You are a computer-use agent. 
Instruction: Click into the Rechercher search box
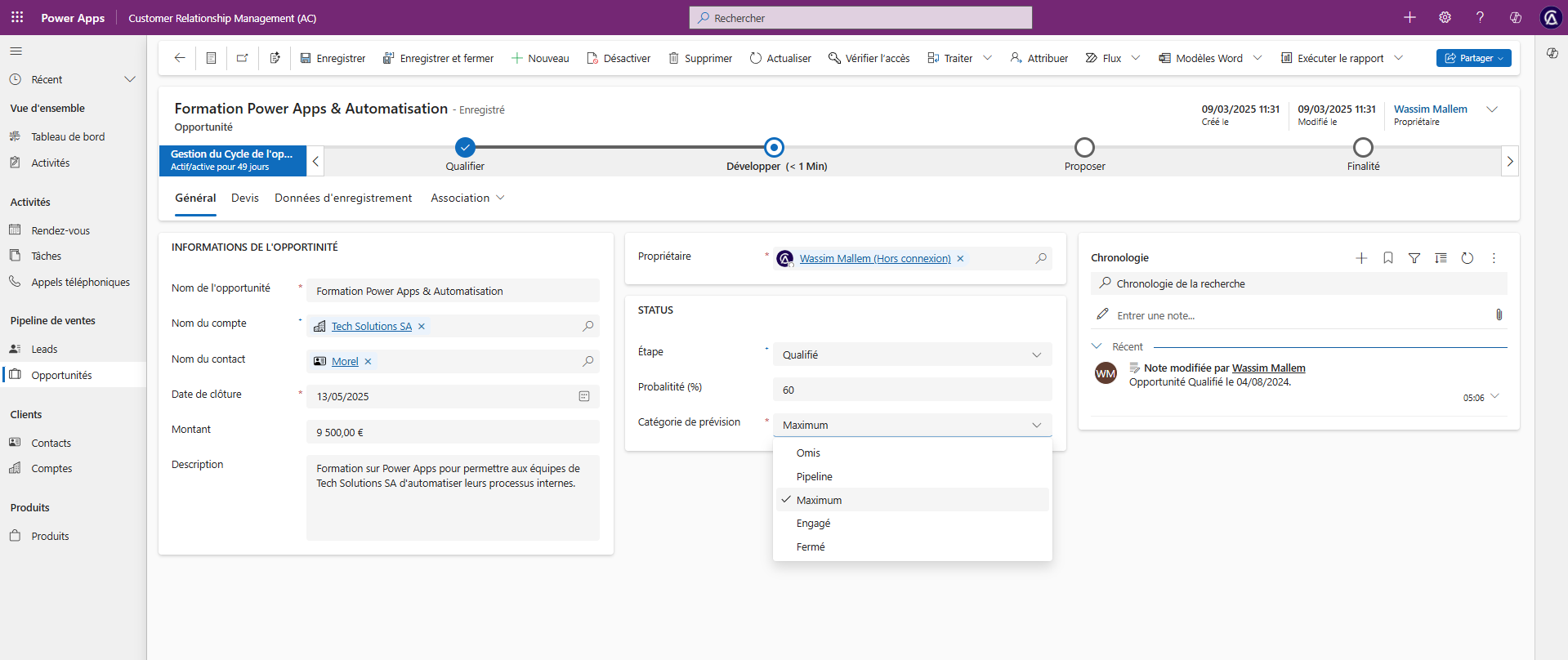[860, 18]
